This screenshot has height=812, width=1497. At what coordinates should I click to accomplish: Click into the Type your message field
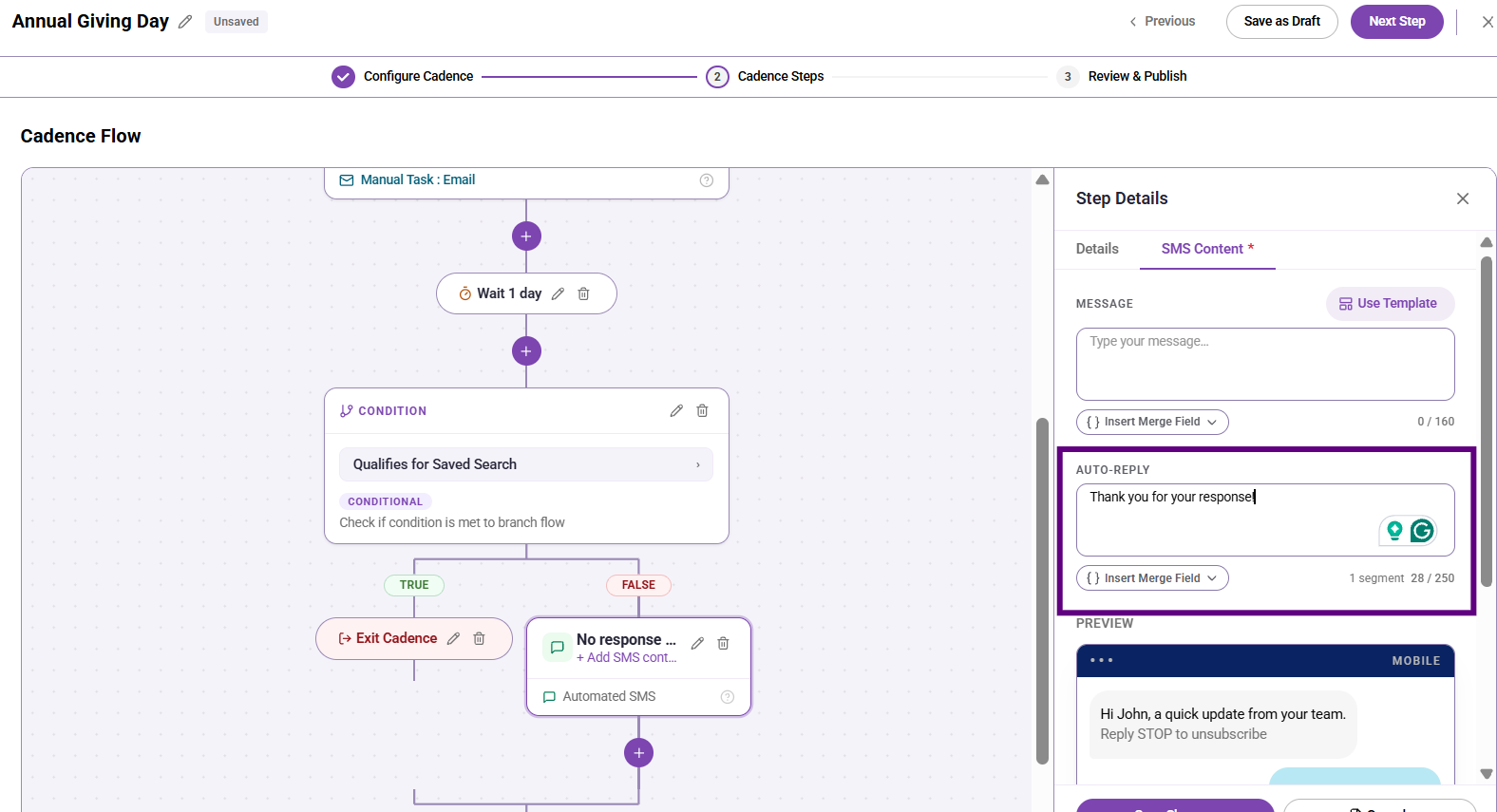(x=1265, y=364)
